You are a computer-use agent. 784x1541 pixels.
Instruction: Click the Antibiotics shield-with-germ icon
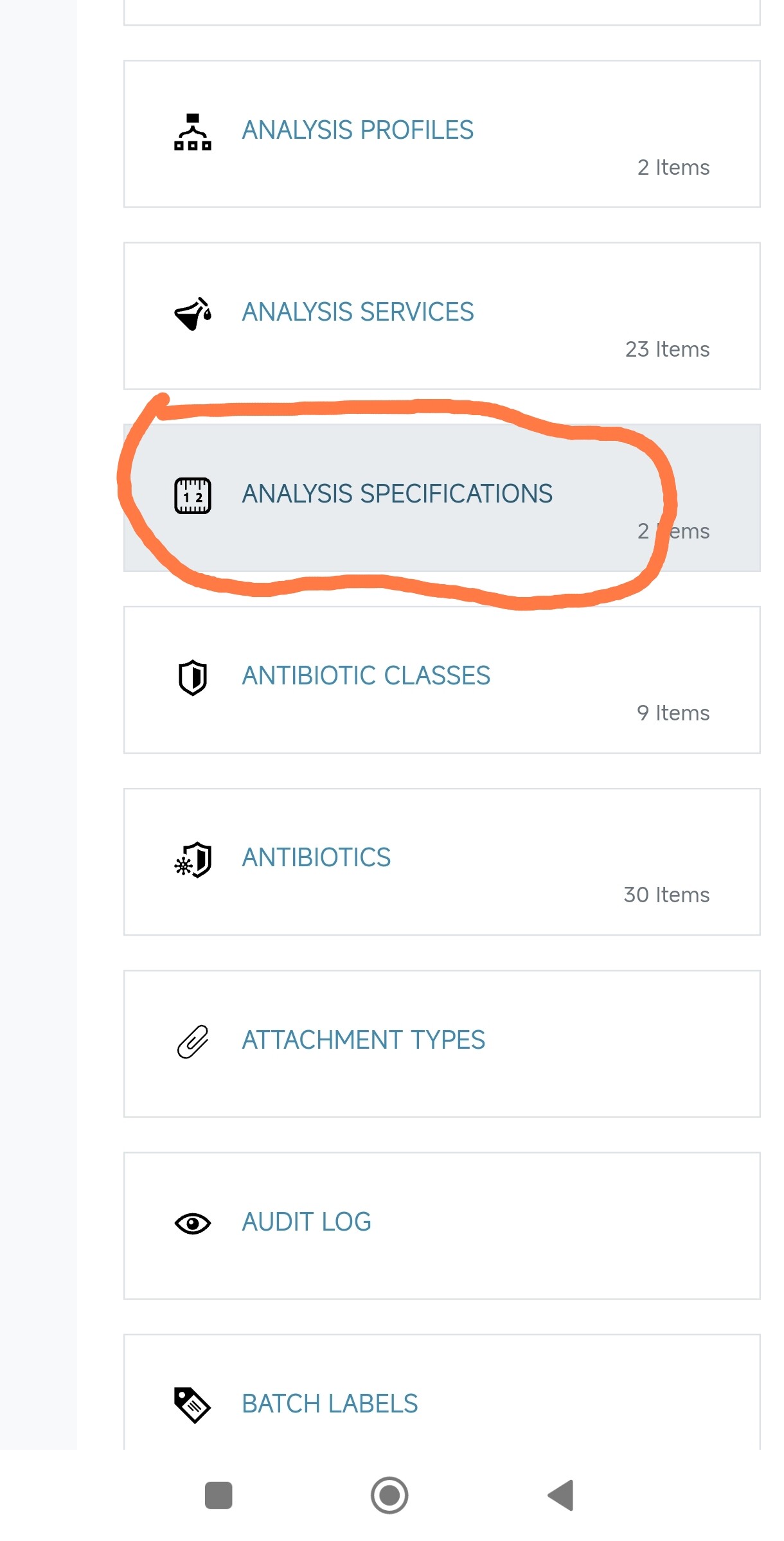pyautogui.click(x=193, y=860)
